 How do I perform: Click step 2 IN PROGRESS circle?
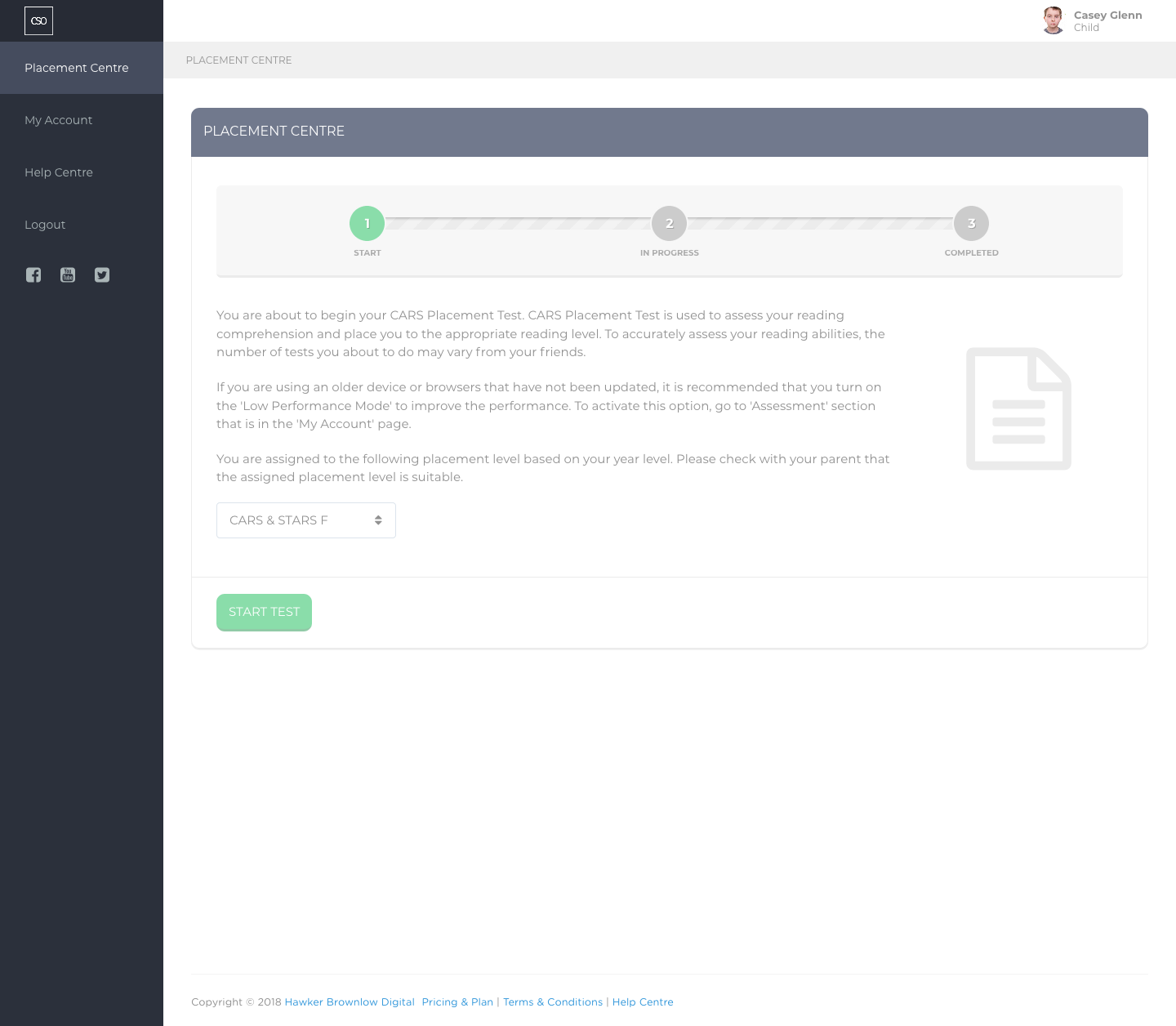(x=670, y=223)
